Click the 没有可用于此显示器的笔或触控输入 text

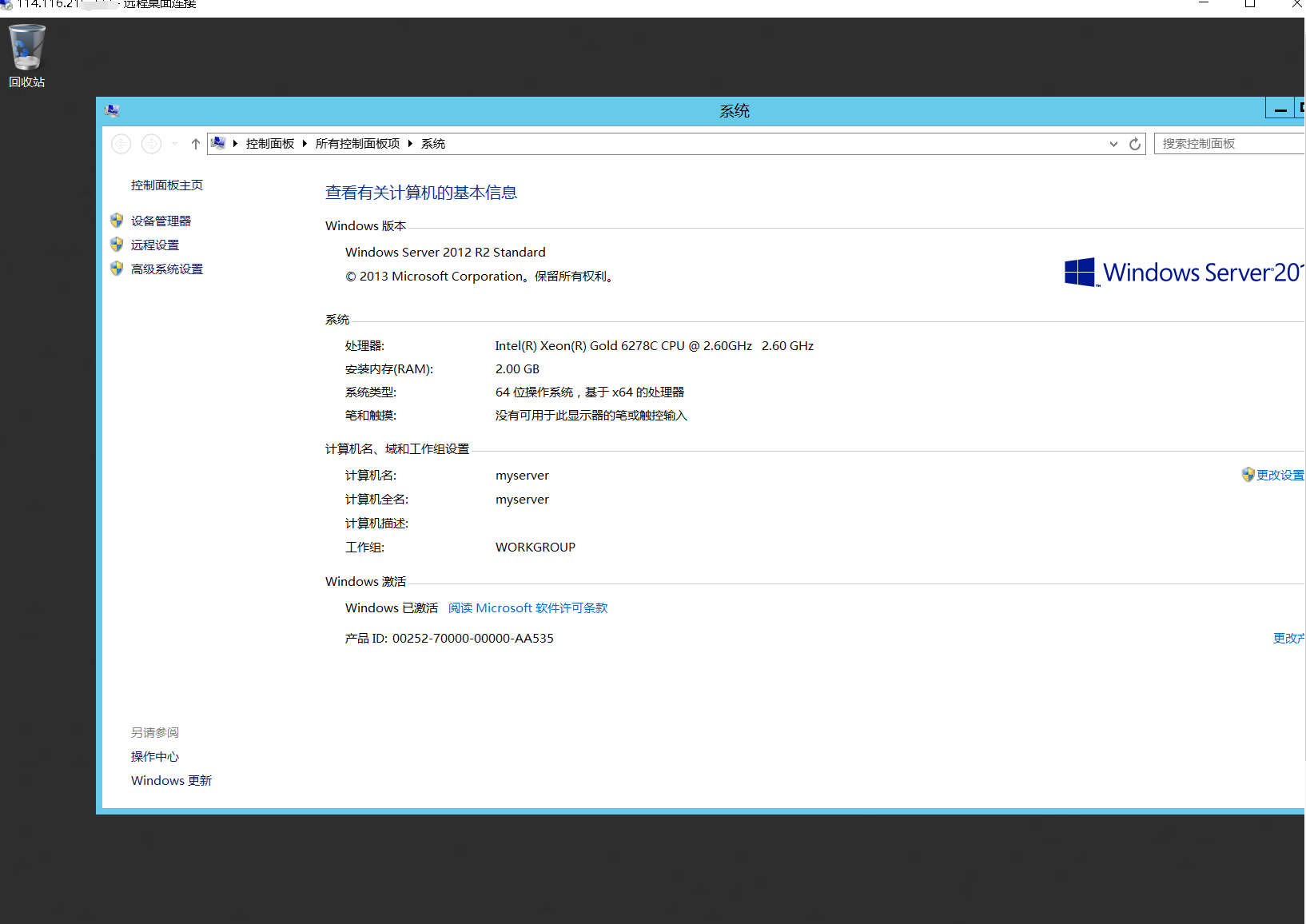point(591,416)
